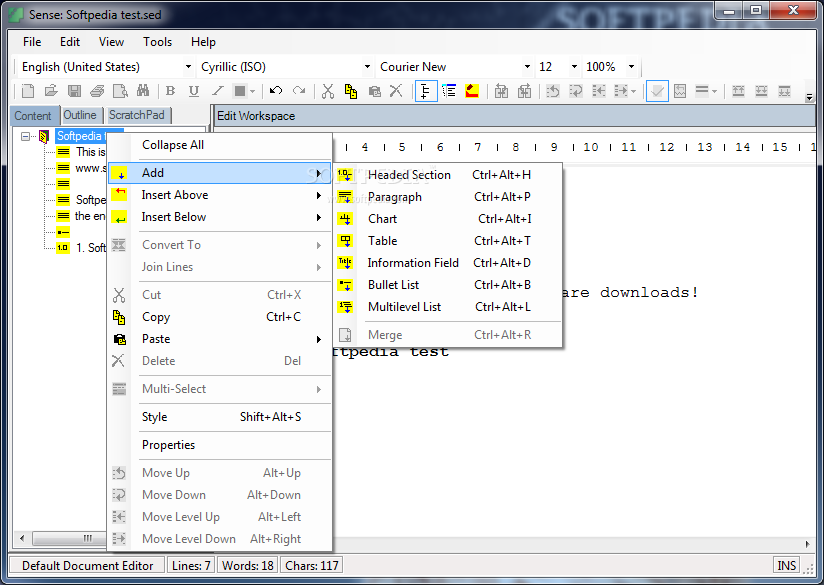Click the 'Words: 18' status bar field
824x585 pixels.
(x=248, y=566)
